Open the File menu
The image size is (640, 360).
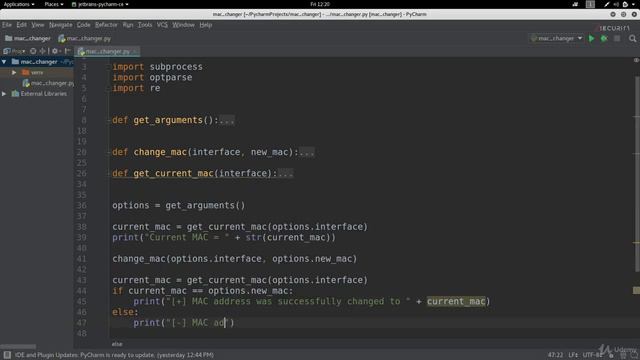[x=7, y=25]
